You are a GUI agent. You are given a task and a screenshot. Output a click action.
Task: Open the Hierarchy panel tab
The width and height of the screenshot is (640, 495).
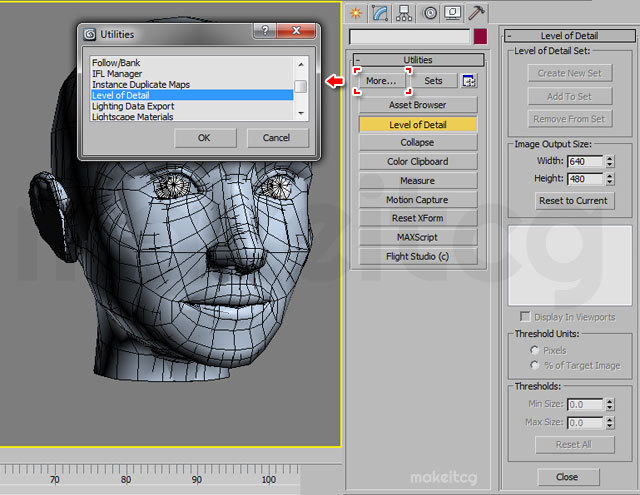coord(404,12)
